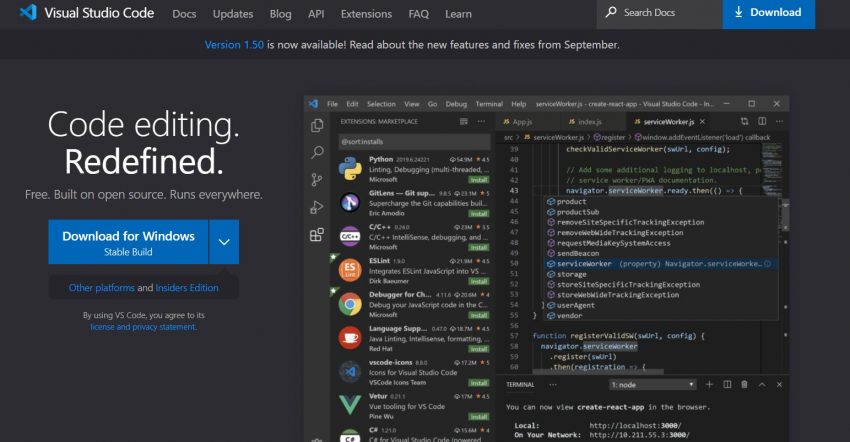The image size is (850, 442).
Task: Select Debugger for Chrome extension icon
Action: tap(350, 304)
